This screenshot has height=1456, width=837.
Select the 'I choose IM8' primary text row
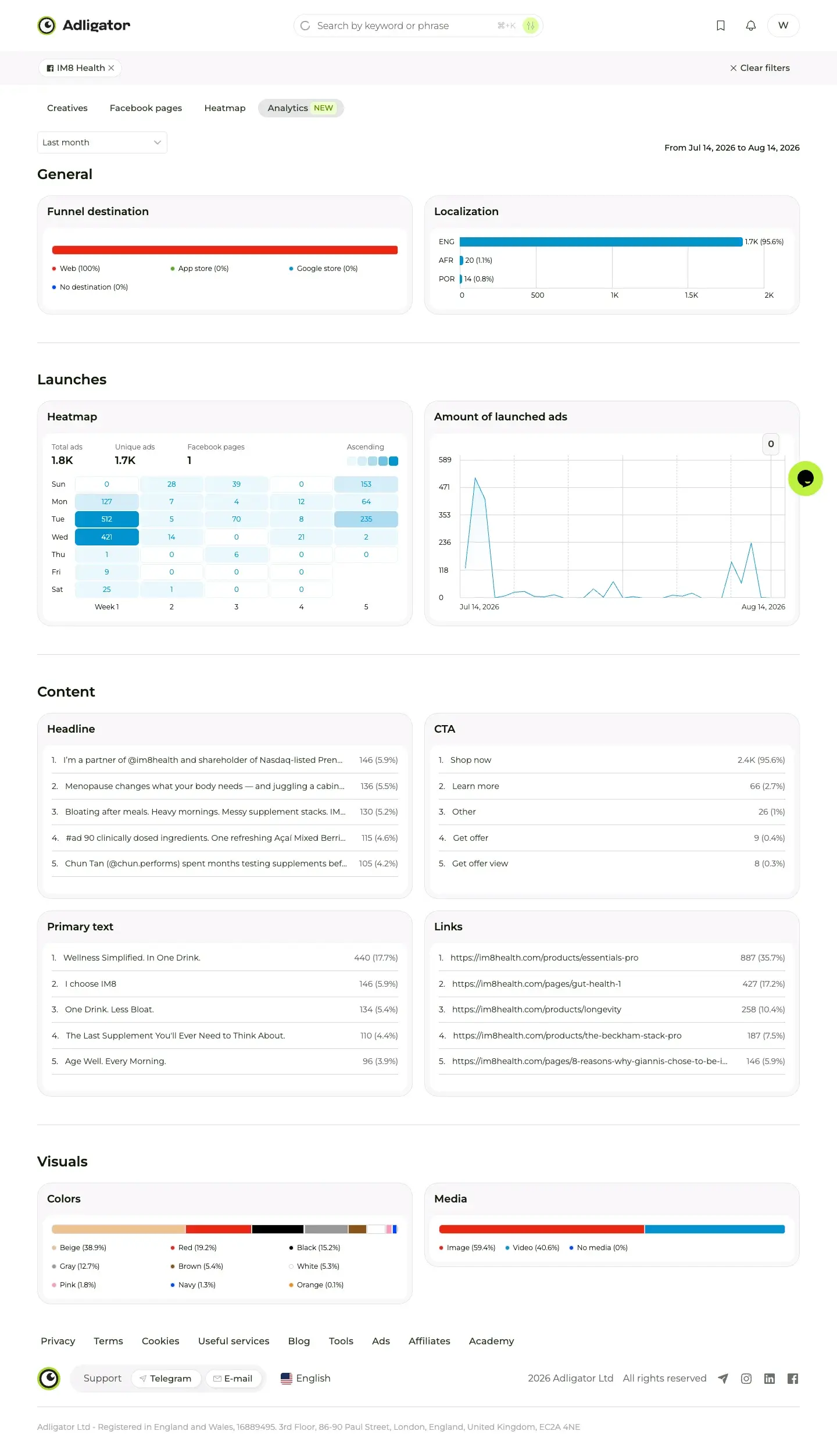(224, 984)
